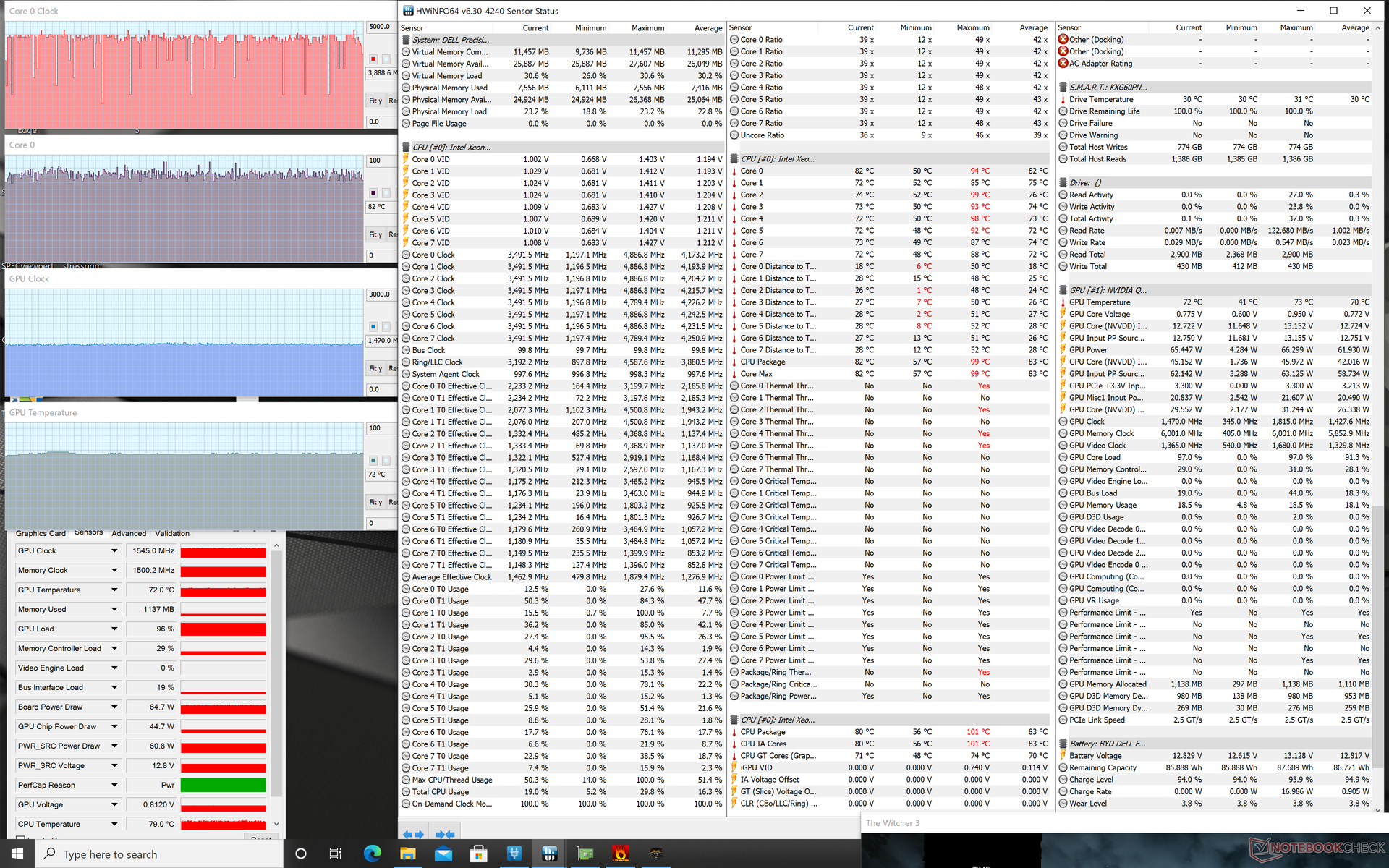
Task: Click the GPU [#1]: NVIDIA group icon
Action: [x=1063, y=290]
